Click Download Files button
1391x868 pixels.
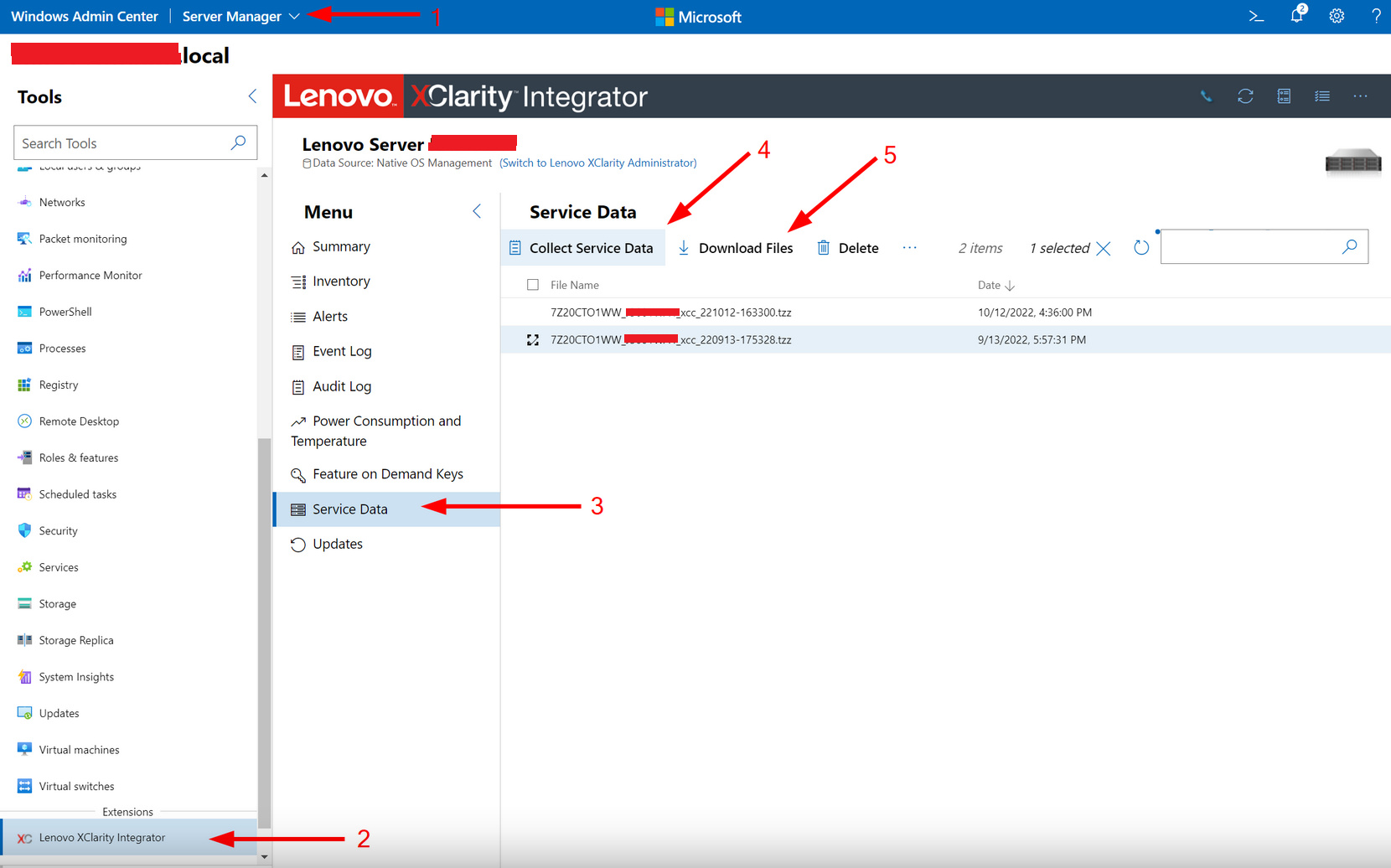pos(736,248)
